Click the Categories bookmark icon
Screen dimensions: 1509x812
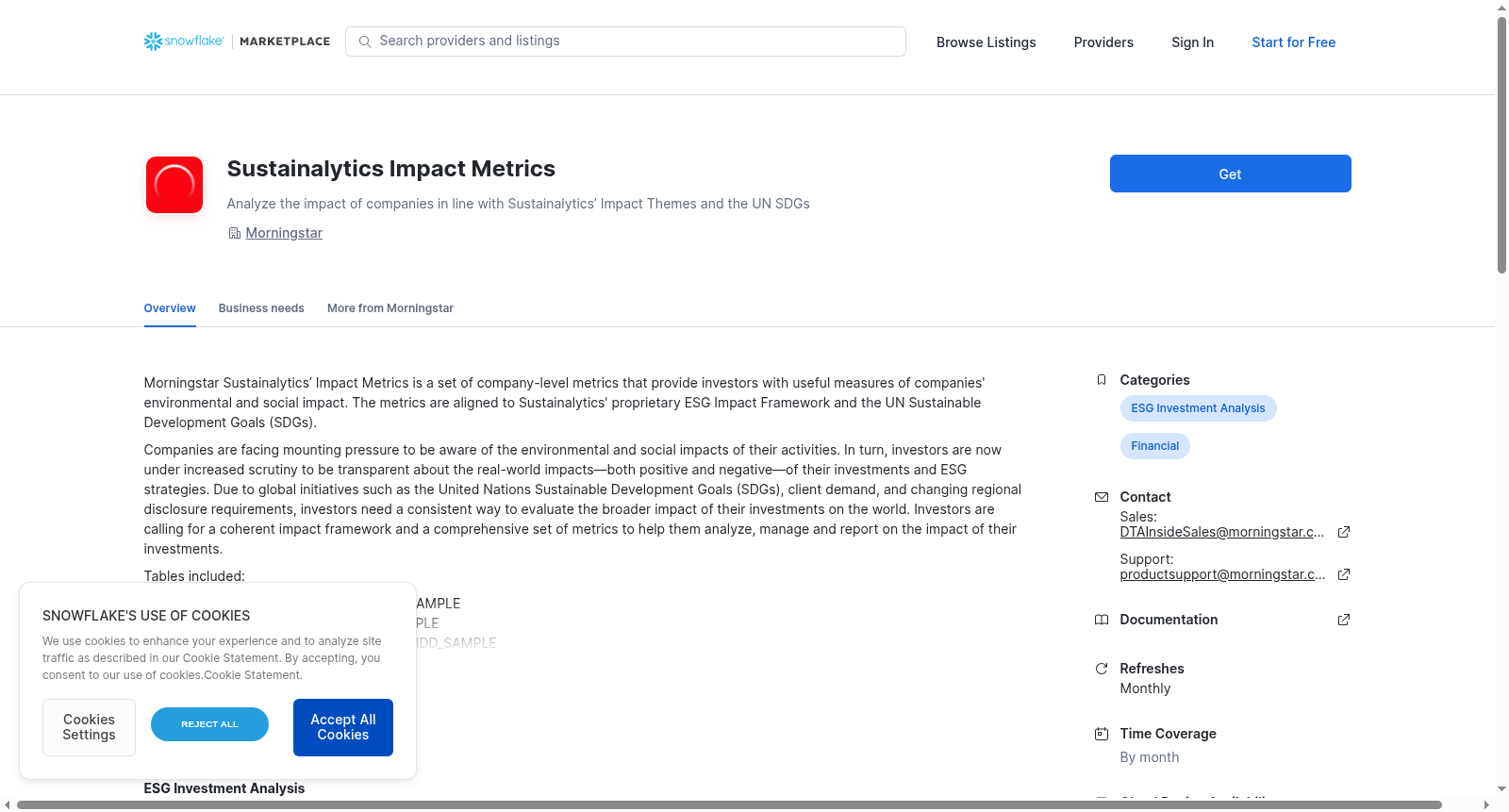pos(1101,380)
